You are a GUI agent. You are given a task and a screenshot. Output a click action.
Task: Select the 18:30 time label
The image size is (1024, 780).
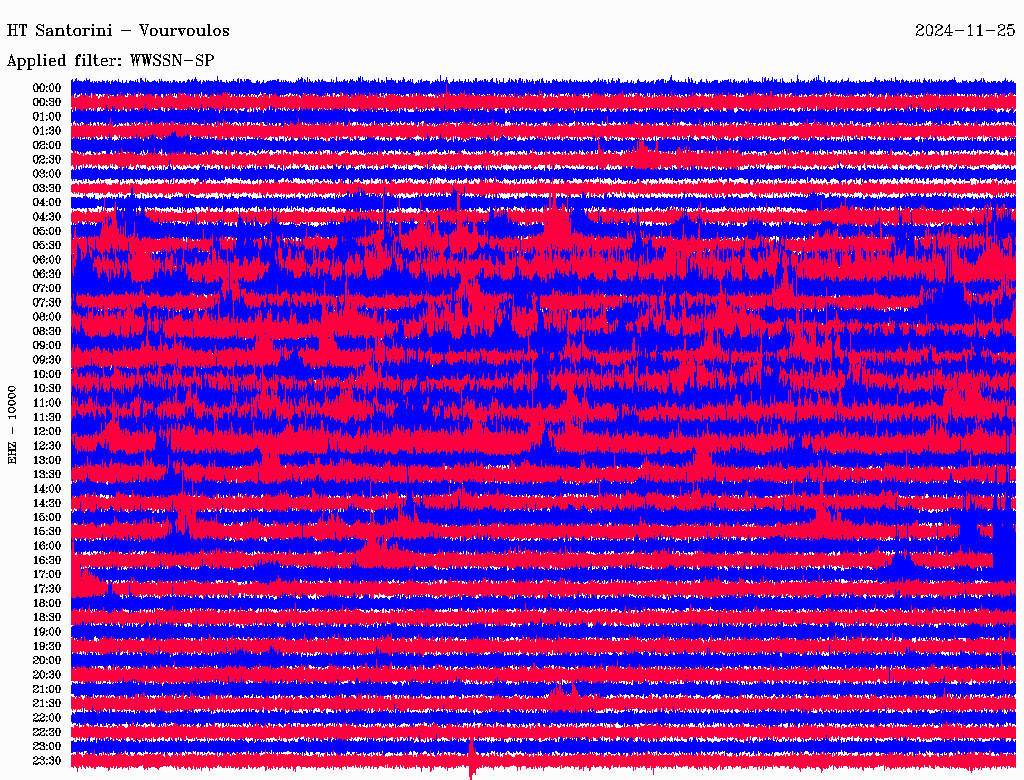[47, 617]
